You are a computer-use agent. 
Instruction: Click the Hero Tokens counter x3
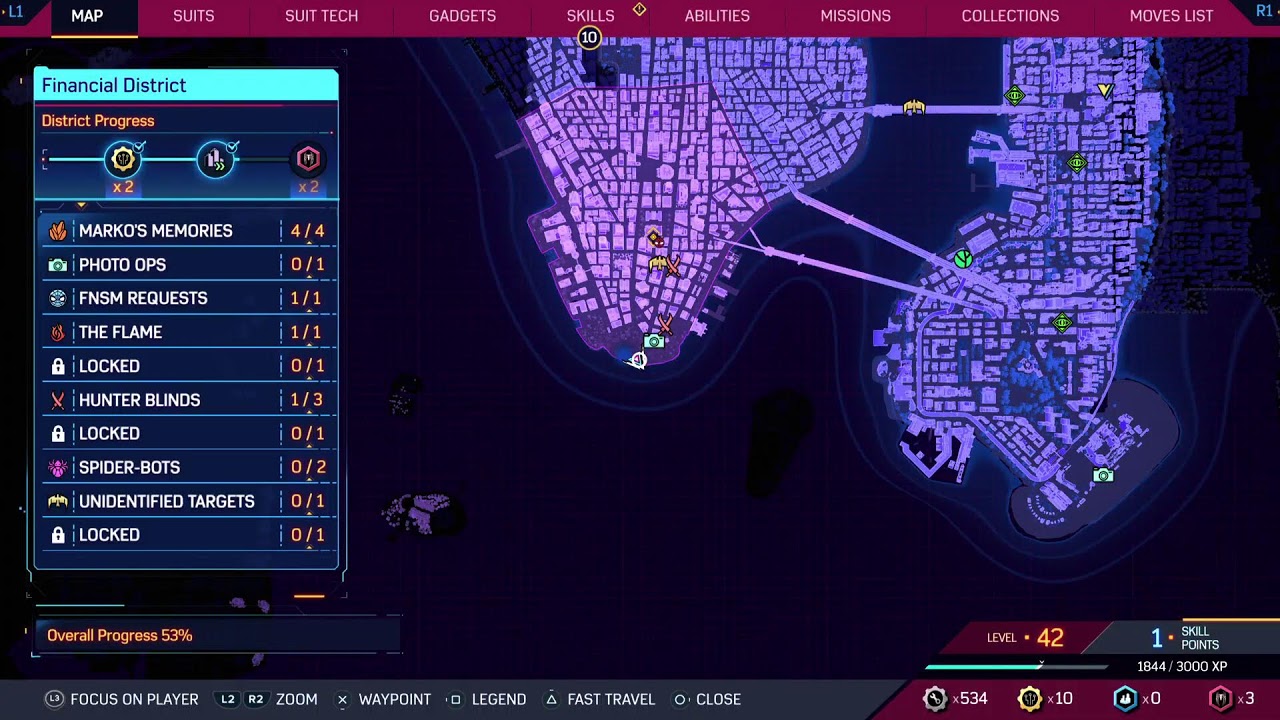click(x=1233, y=699)
